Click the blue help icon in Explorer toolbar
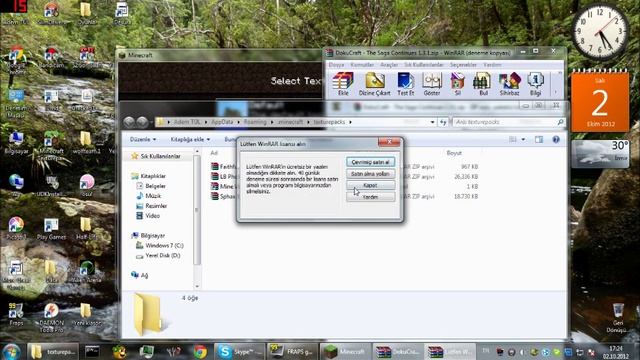Viewport: 640px width, 360px height. tap(556, 140)
